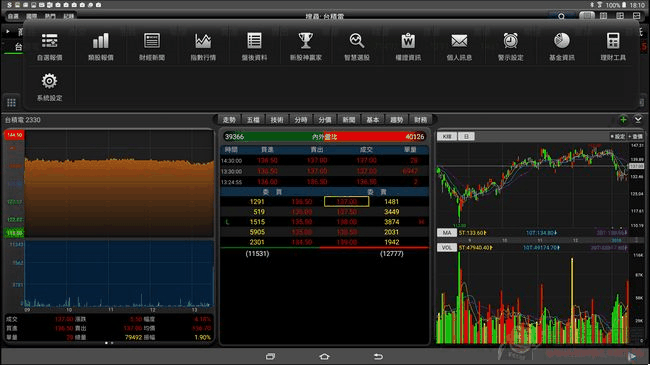
Task: Switch to the 技術 technical tab
Action: (x=276, y=120)
